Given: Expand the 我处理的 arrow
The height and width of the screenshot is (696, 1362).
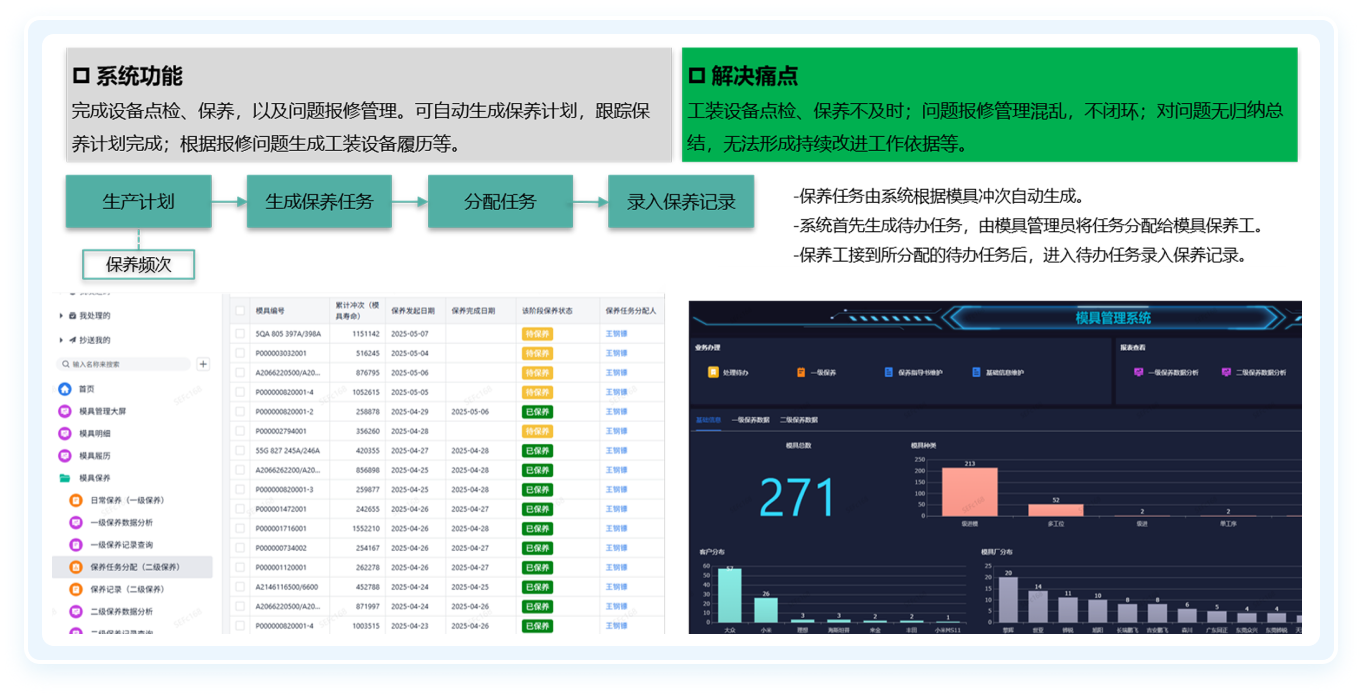Looking at the screenshot, I should (61, 315).
